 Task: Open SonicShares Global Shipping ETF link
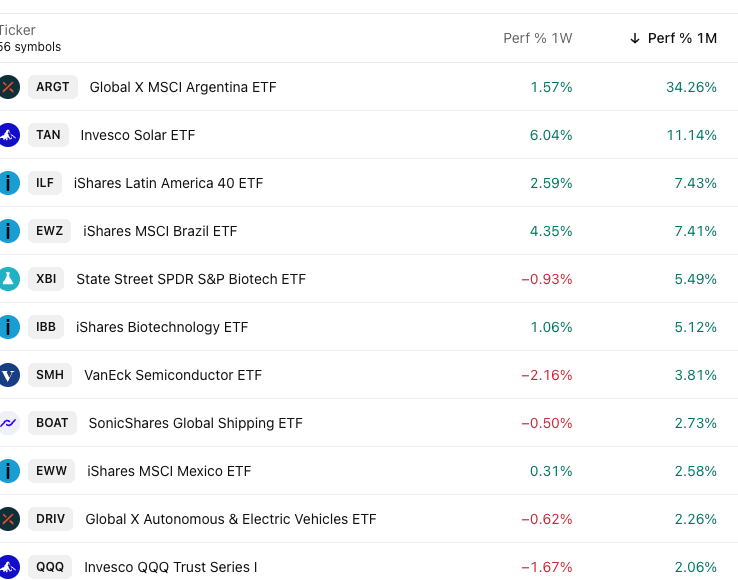tap(195, 423)
